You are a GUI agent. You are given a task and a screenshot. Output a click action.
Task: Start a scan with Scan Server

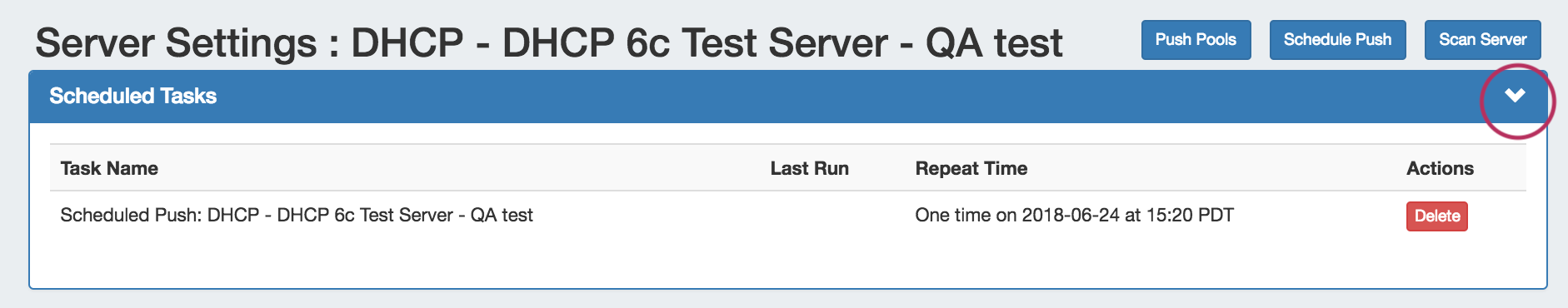coord(1482,40)
